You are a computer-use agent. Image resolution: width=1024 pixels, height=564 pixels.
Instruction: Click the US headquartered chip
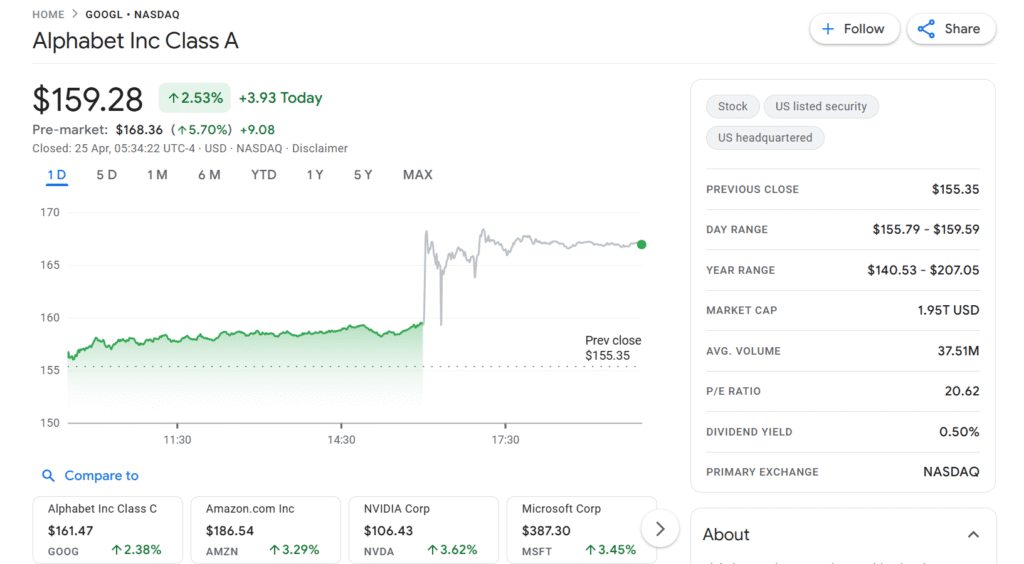[765, 138]
